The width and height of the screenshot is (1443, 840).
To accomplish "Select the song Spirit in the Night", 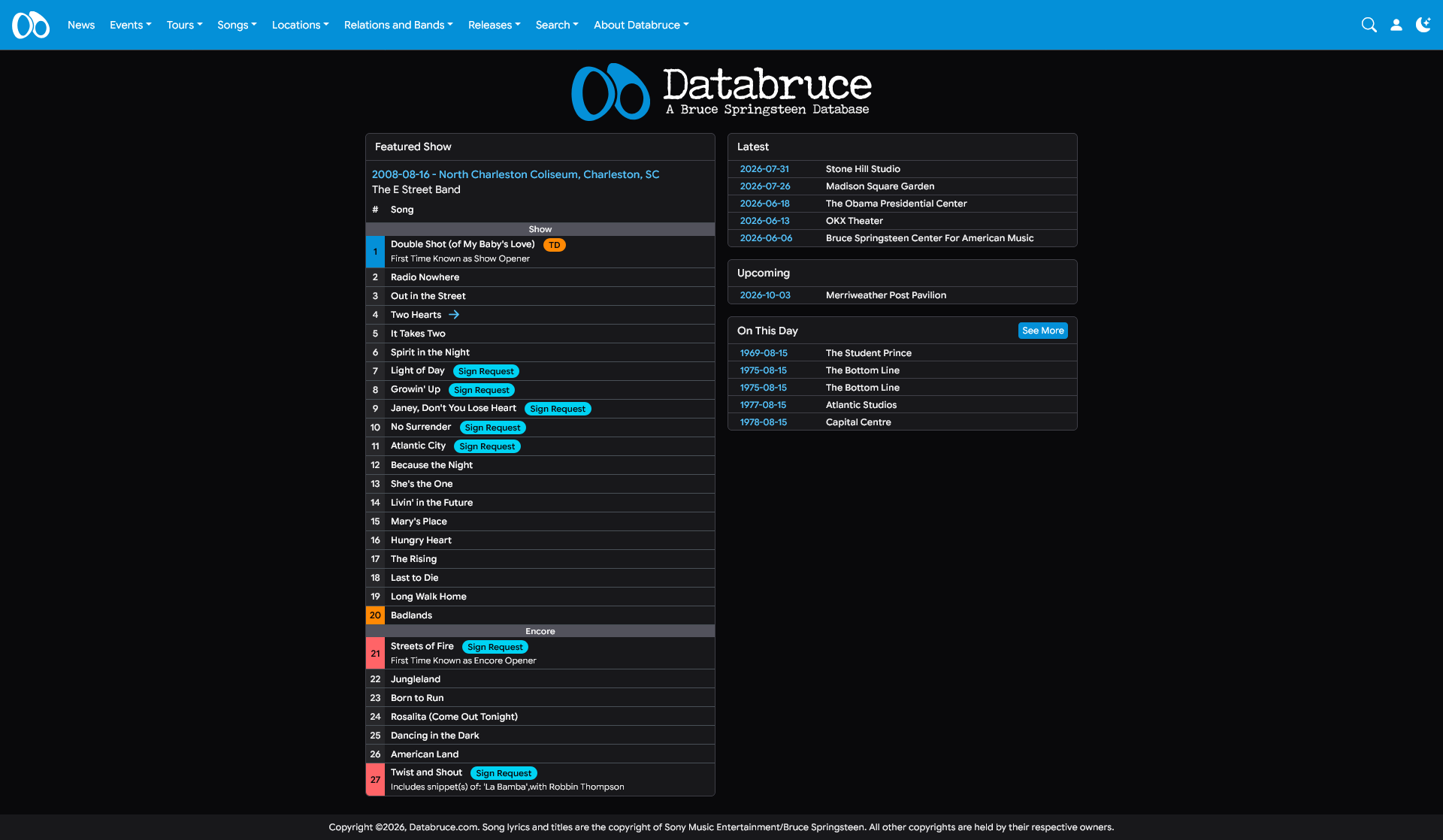I will pos(430,352).
